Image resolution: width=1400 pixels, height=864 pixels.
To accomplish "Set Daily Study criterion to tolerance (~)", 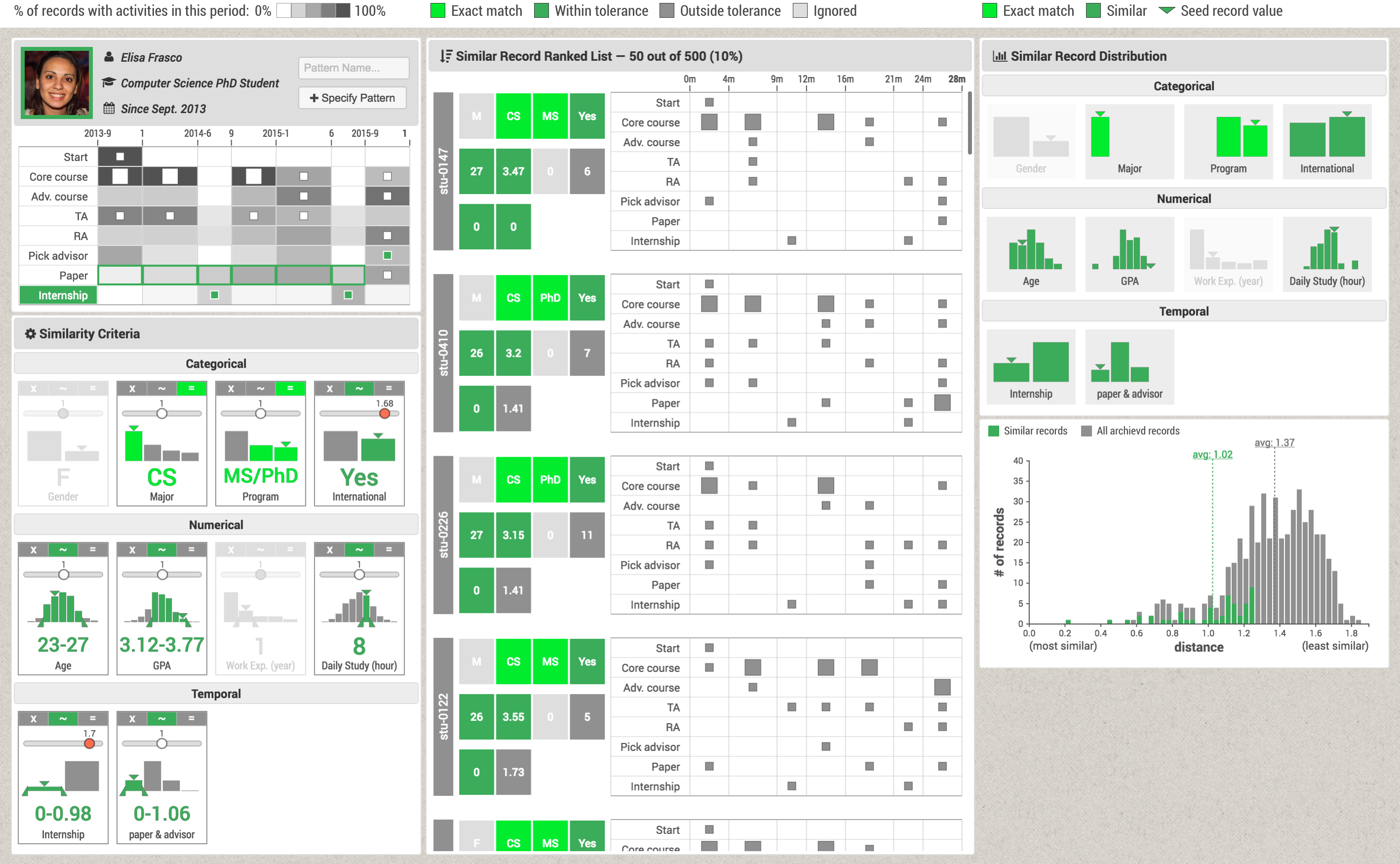I will 359,550.
